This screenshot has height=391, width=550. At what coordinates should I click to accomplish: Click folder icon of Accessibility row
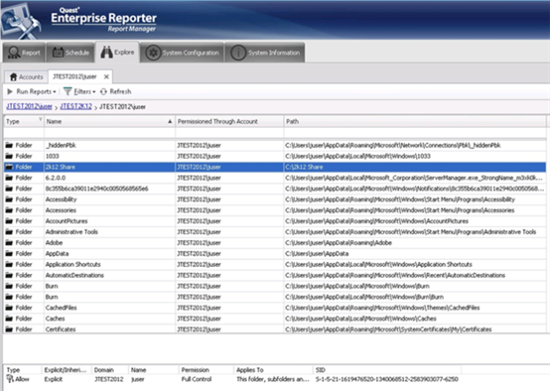click(9, 200)
